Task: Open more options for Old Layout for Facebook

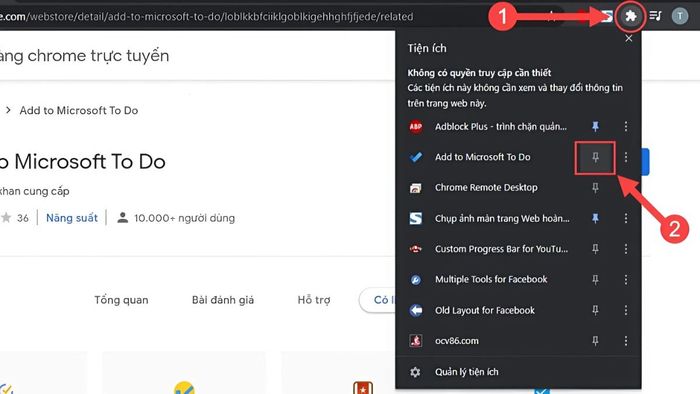Action: point(626,310)
